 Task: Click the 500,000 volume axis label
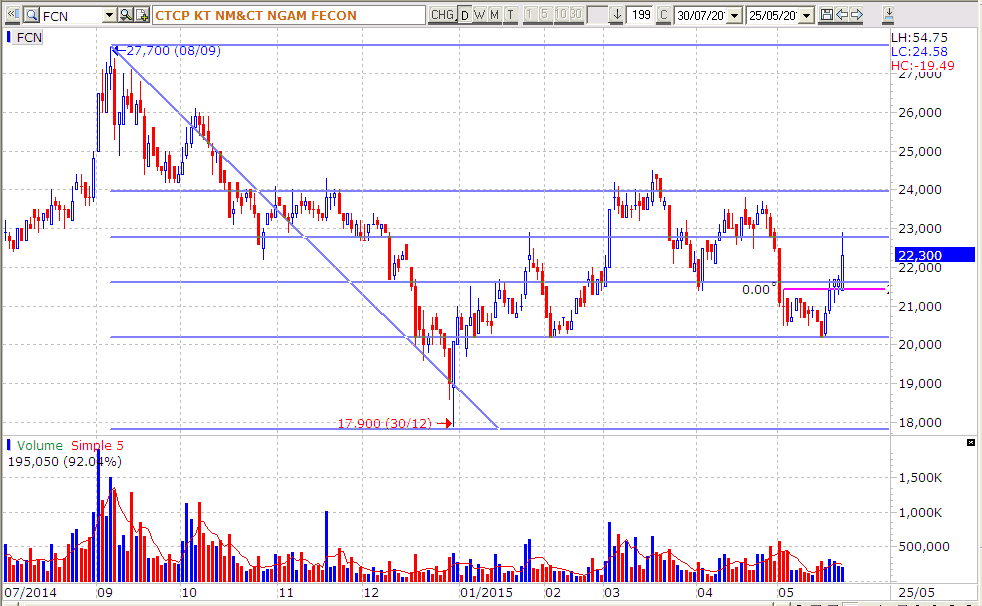click(x=924, y=547)
